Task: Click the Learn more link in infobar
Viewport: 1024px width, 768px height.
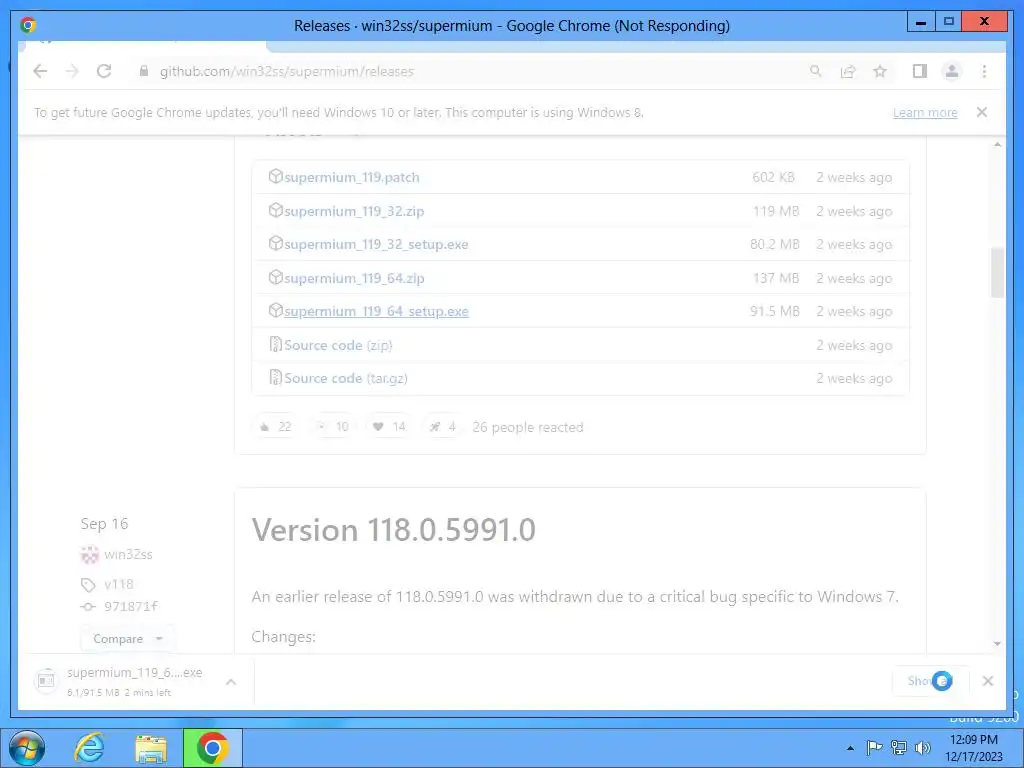Action: coord(925,112)
